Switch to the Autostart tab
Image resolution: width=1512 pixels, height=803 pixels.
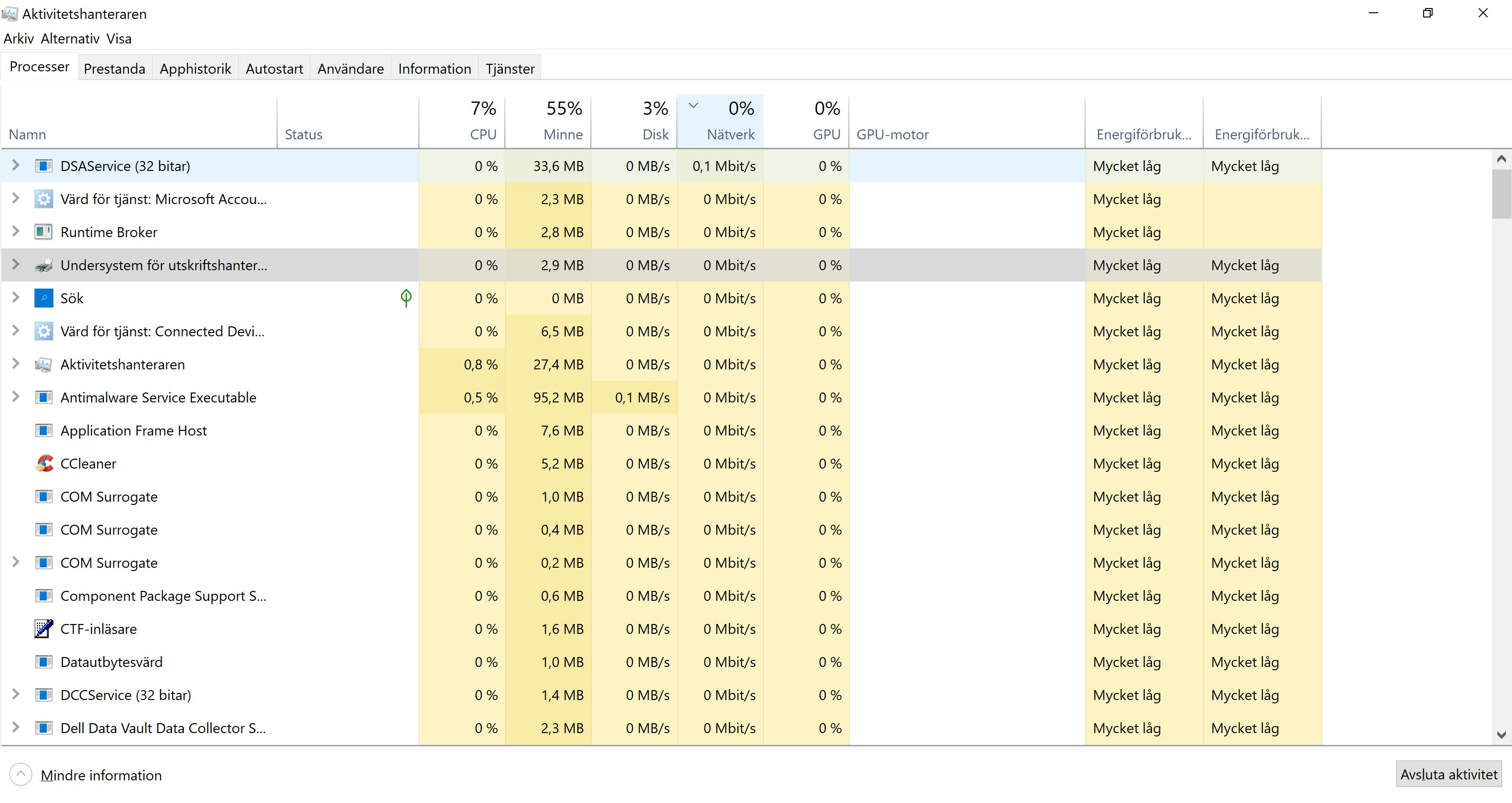click(274, 68)
